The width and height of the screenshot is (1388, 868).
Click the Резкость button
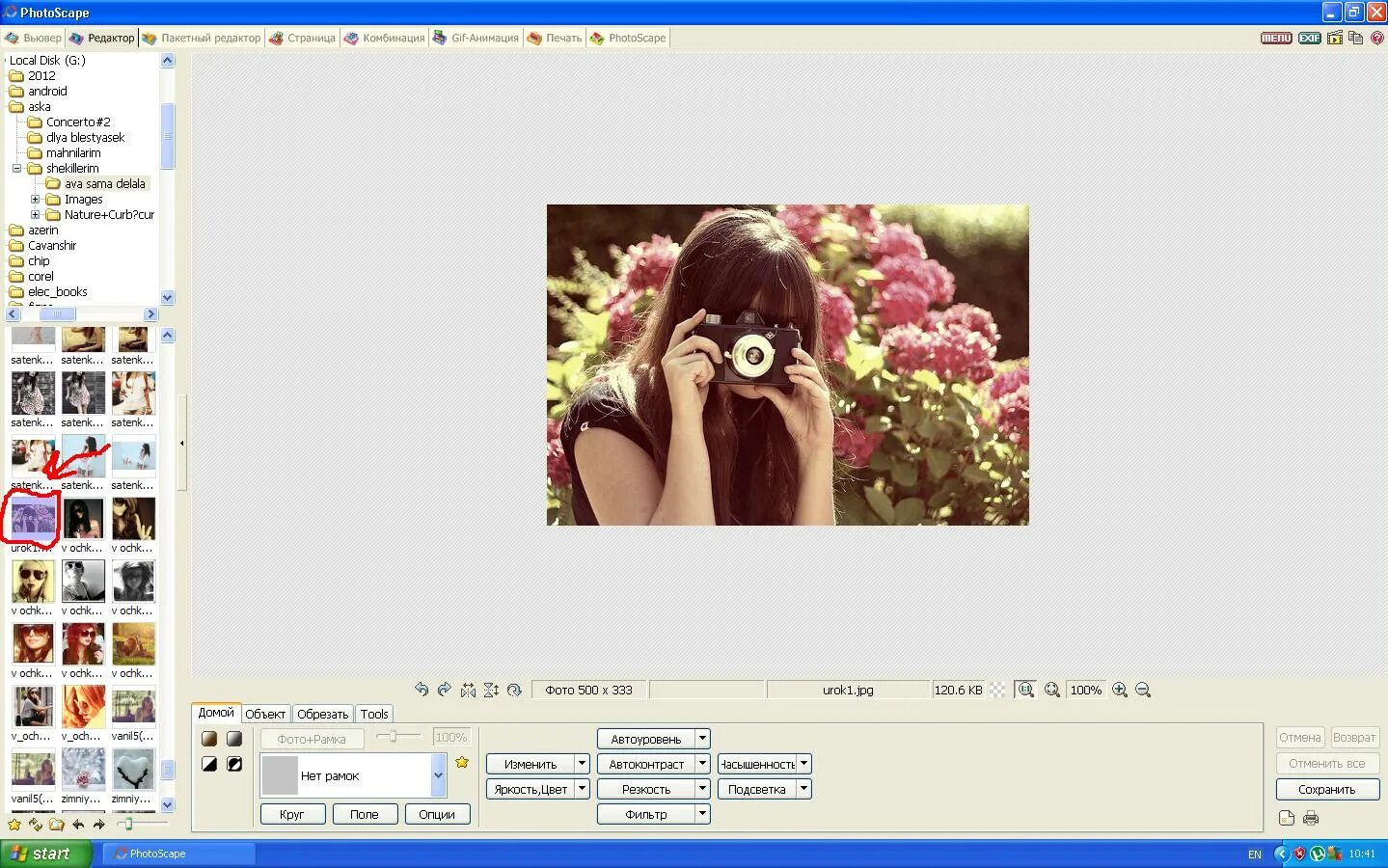point(646,789)
